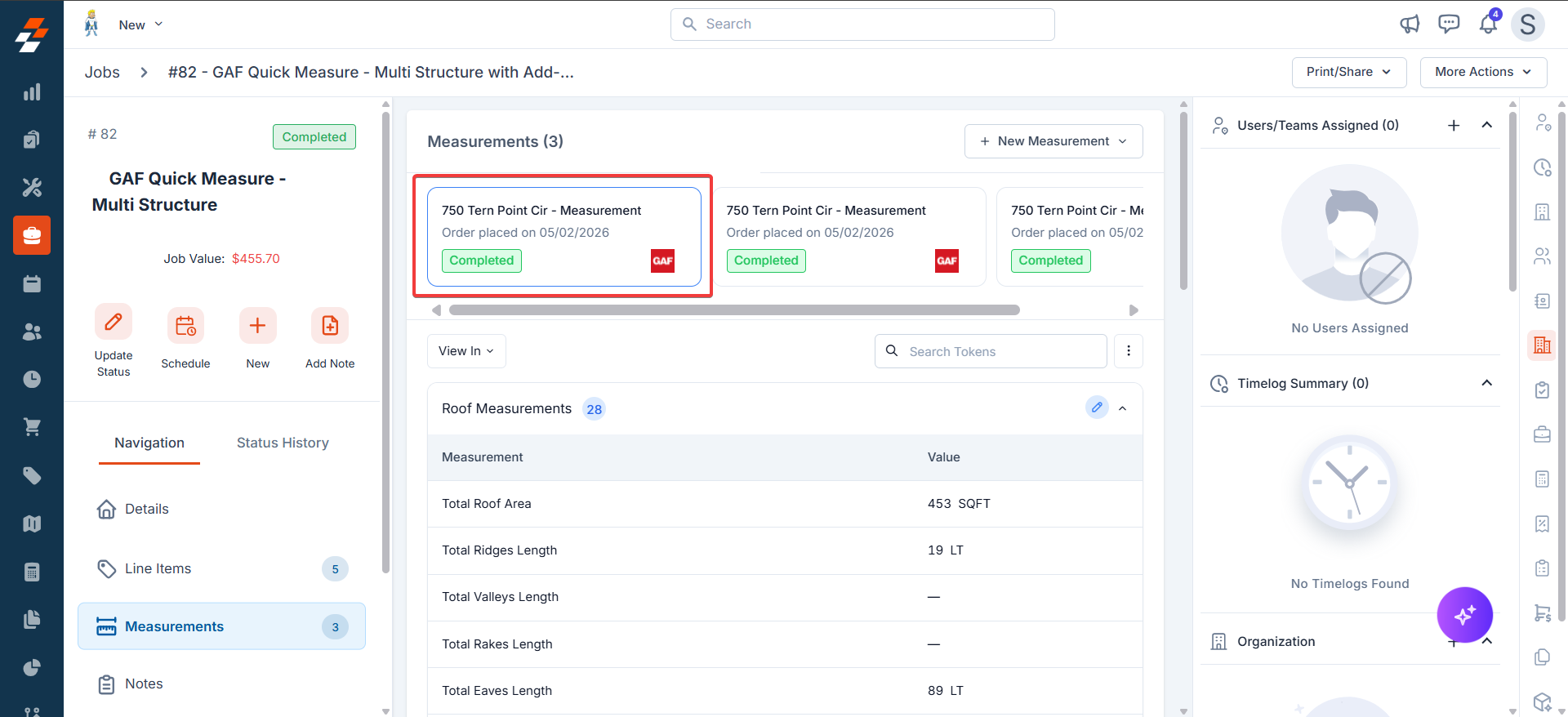The width and height of the screenshot is (1568, 717).
Task: Edit Roof Measurements with blue pencil icon
Action: tap(1097, 407)
